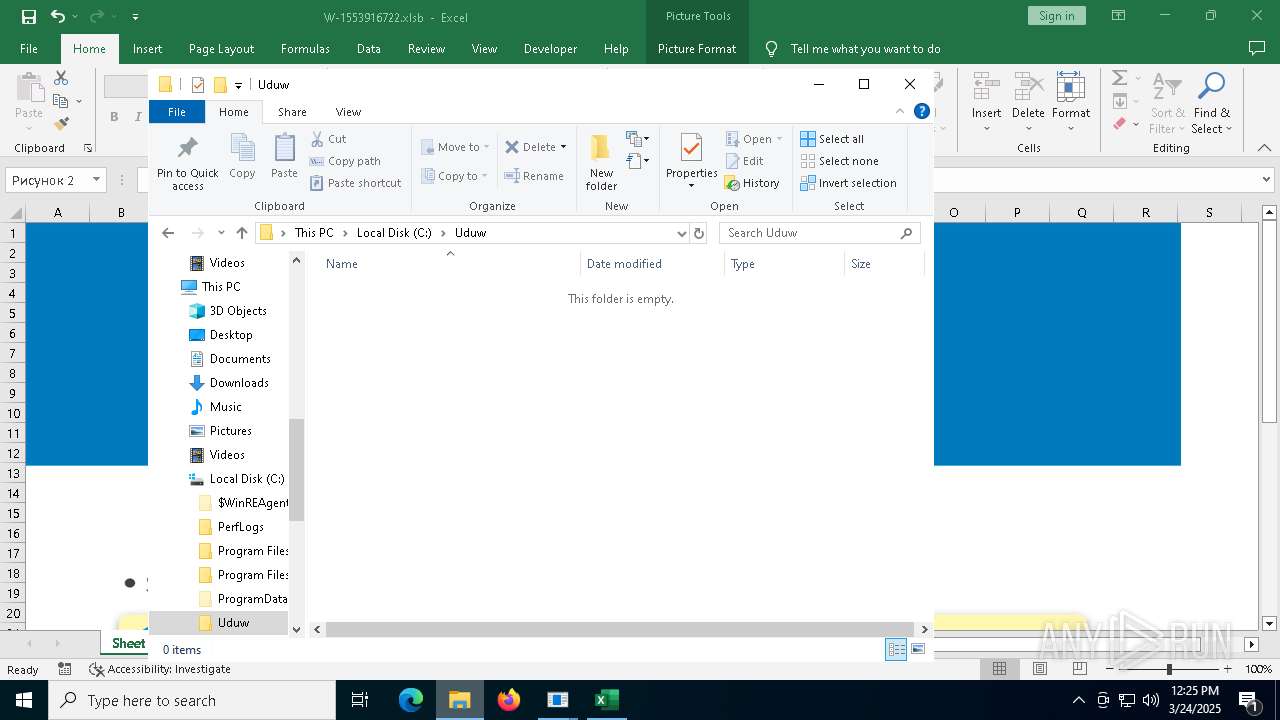
Task: Open file History in Explorer ribbon
Action: [752, 183]
